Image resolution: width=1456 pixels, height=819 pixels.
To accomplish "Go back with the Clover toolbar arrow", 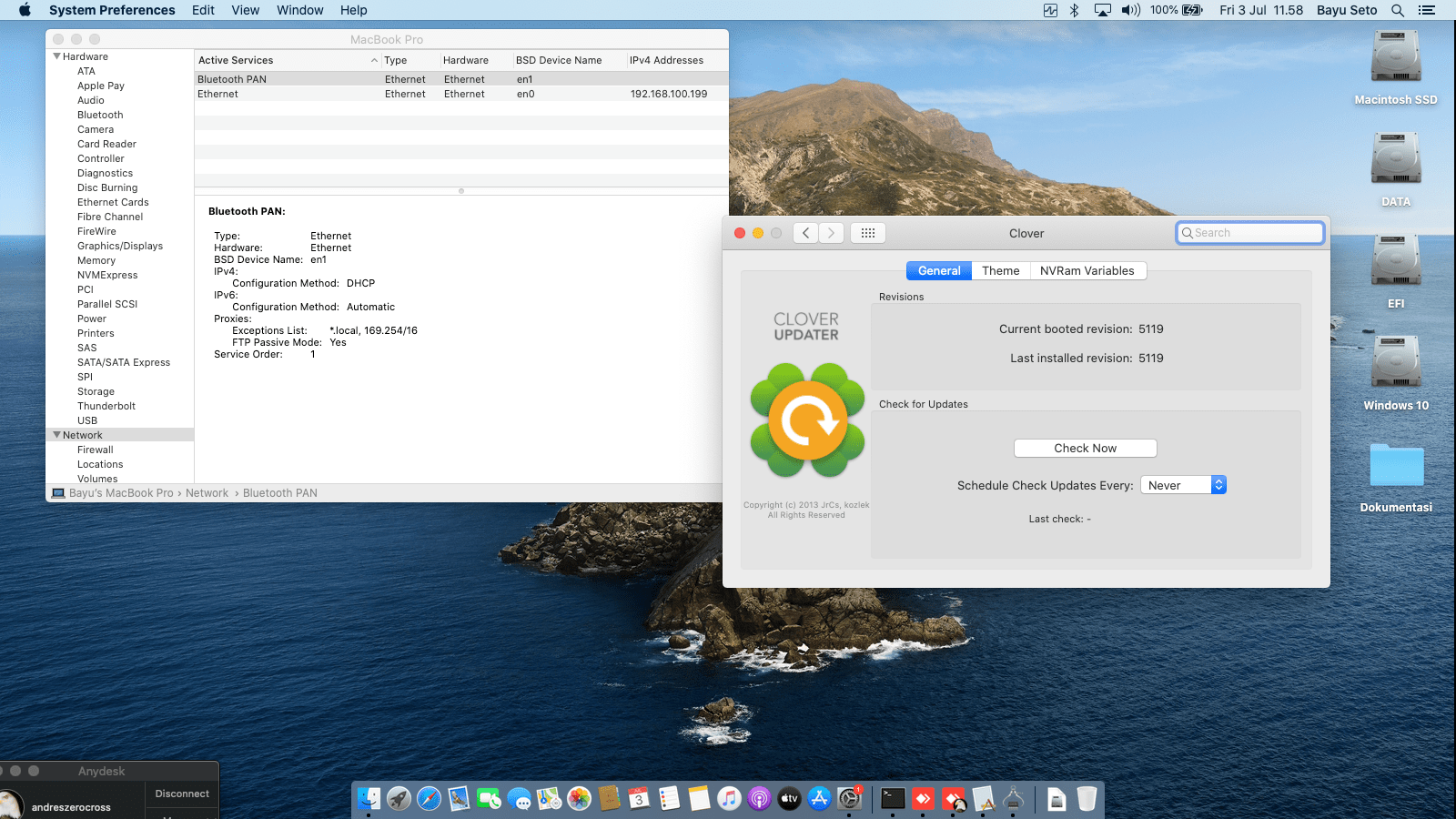I will coord(805,233).
